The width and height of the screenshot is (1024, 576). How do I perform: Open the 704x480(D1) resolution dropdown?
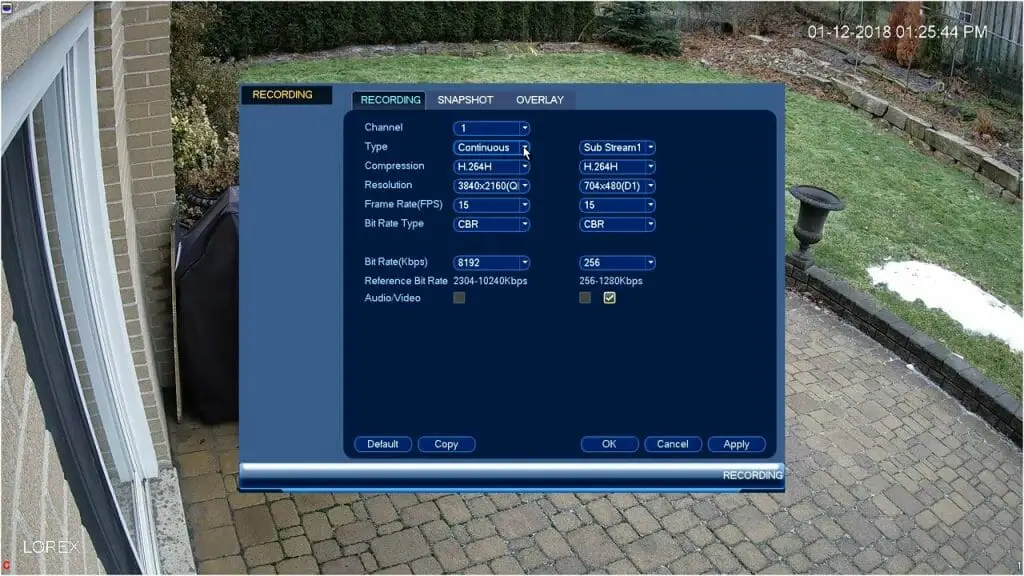point(617,186)
